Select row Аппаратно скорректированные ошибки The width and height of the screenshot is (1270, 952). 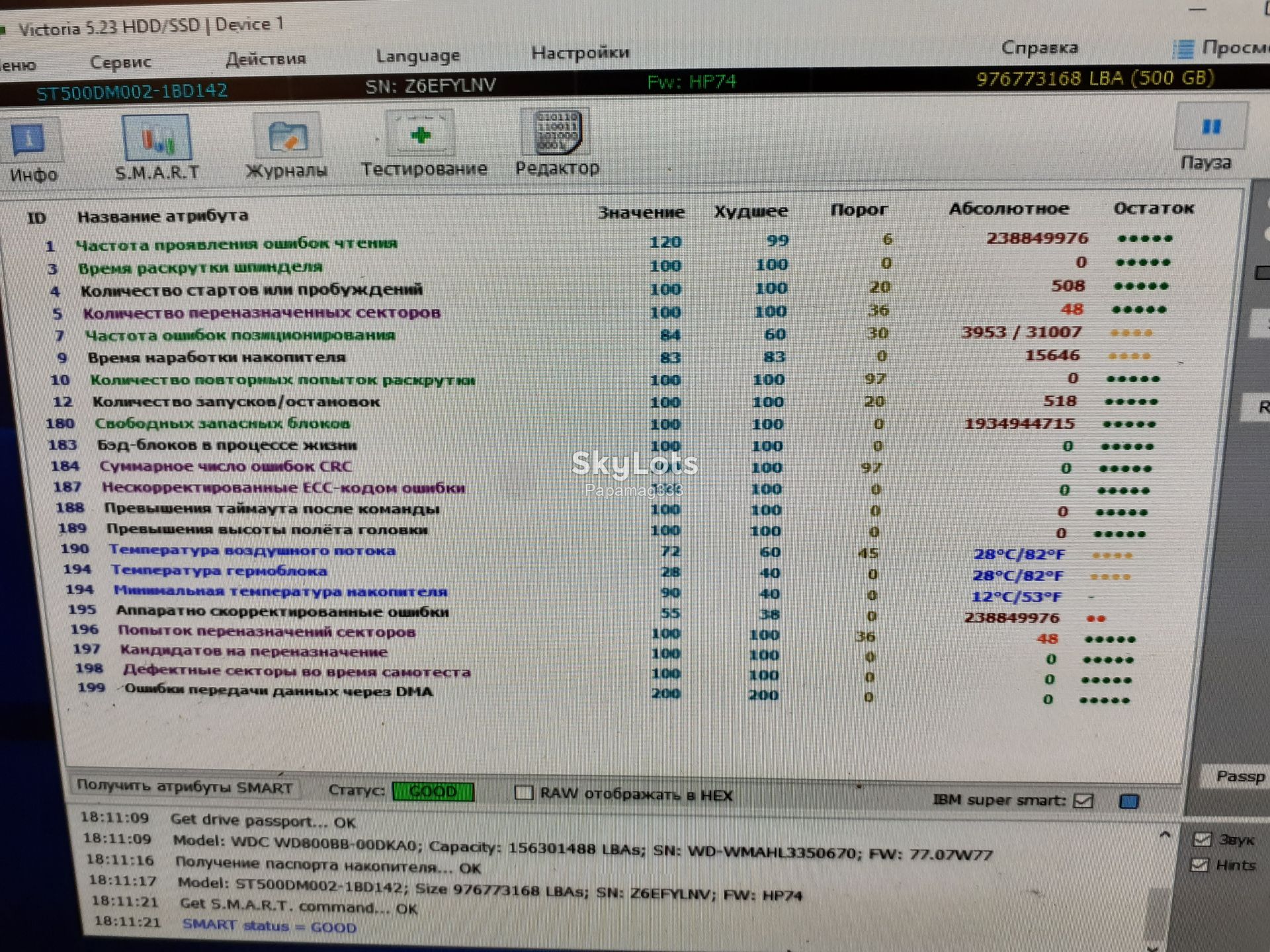click(589, 614)
